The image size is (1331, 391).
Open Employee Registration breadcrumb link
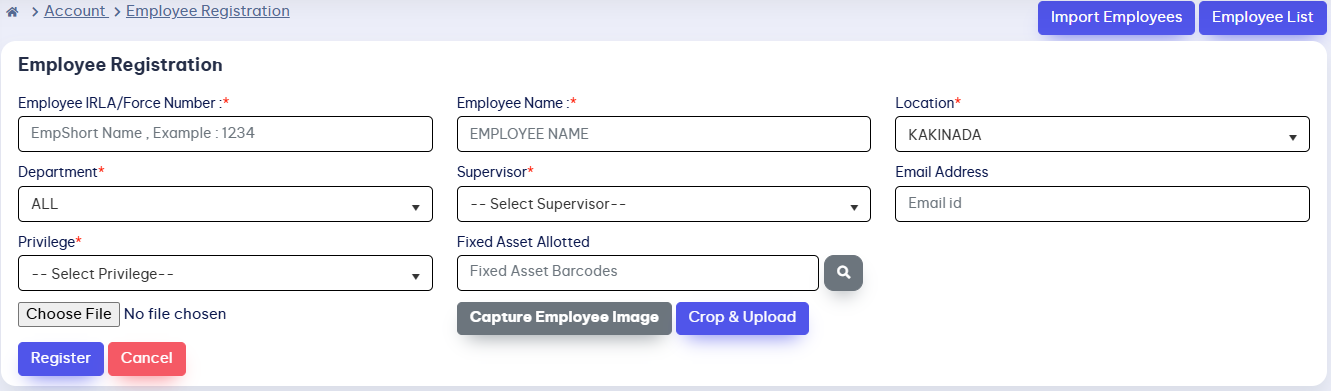coord(208,11)
